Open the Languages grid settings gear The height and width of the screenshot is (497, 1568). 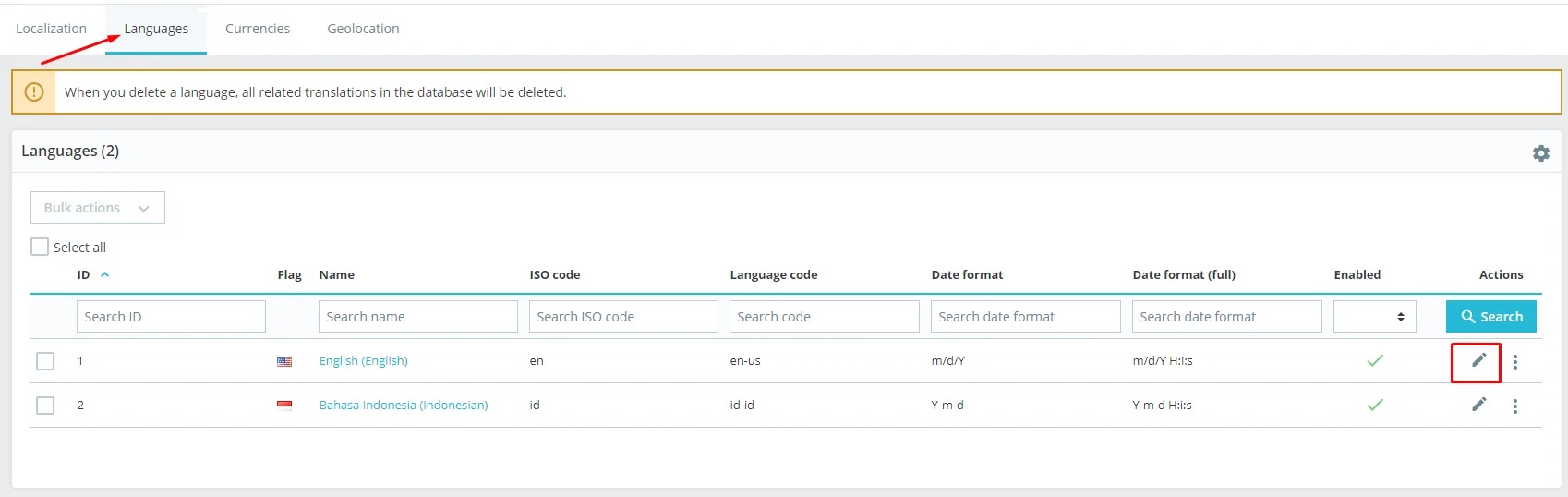(x=1540, y=153)
